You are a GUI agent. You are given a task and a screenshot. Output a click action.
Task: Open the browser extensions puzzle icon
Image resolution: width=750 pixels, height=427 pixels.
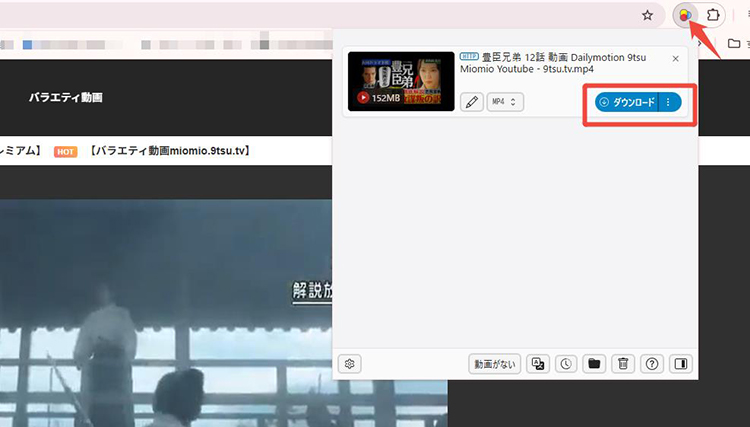coord(713,15)
